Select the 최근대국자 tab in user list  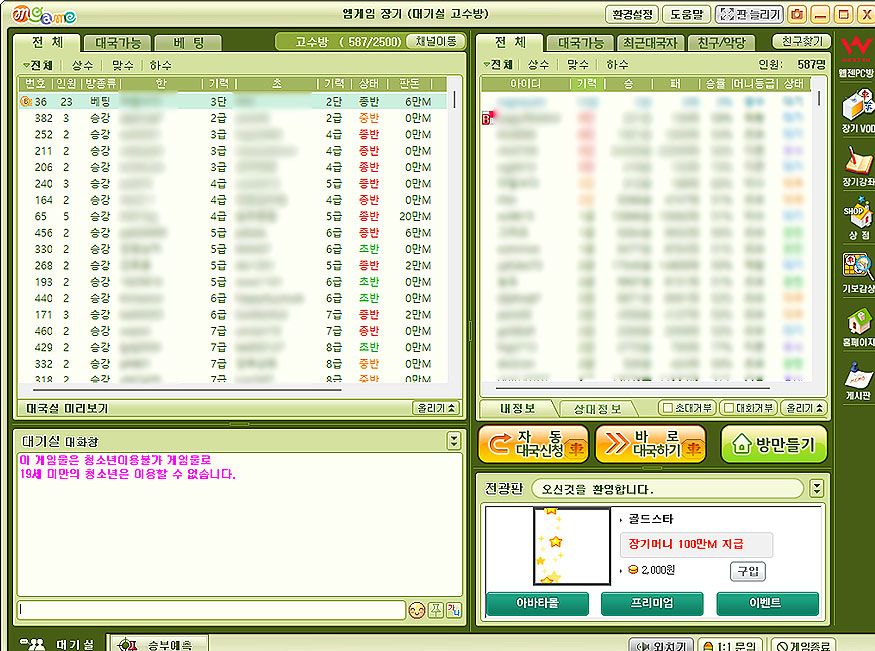tap(650, 43)
